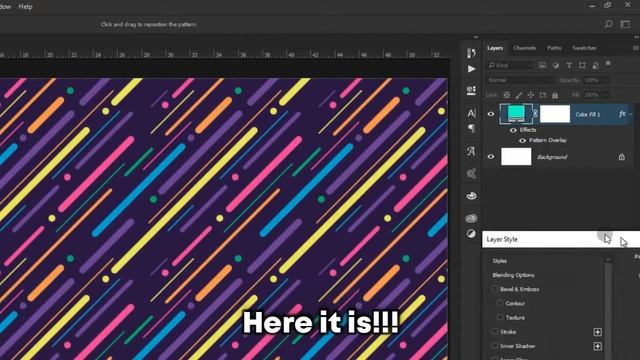This screenshot has width=640, height=360.
Task: Click the Layer Style dialog title bar
Action: pyautogui.click(x=561, y=239)
